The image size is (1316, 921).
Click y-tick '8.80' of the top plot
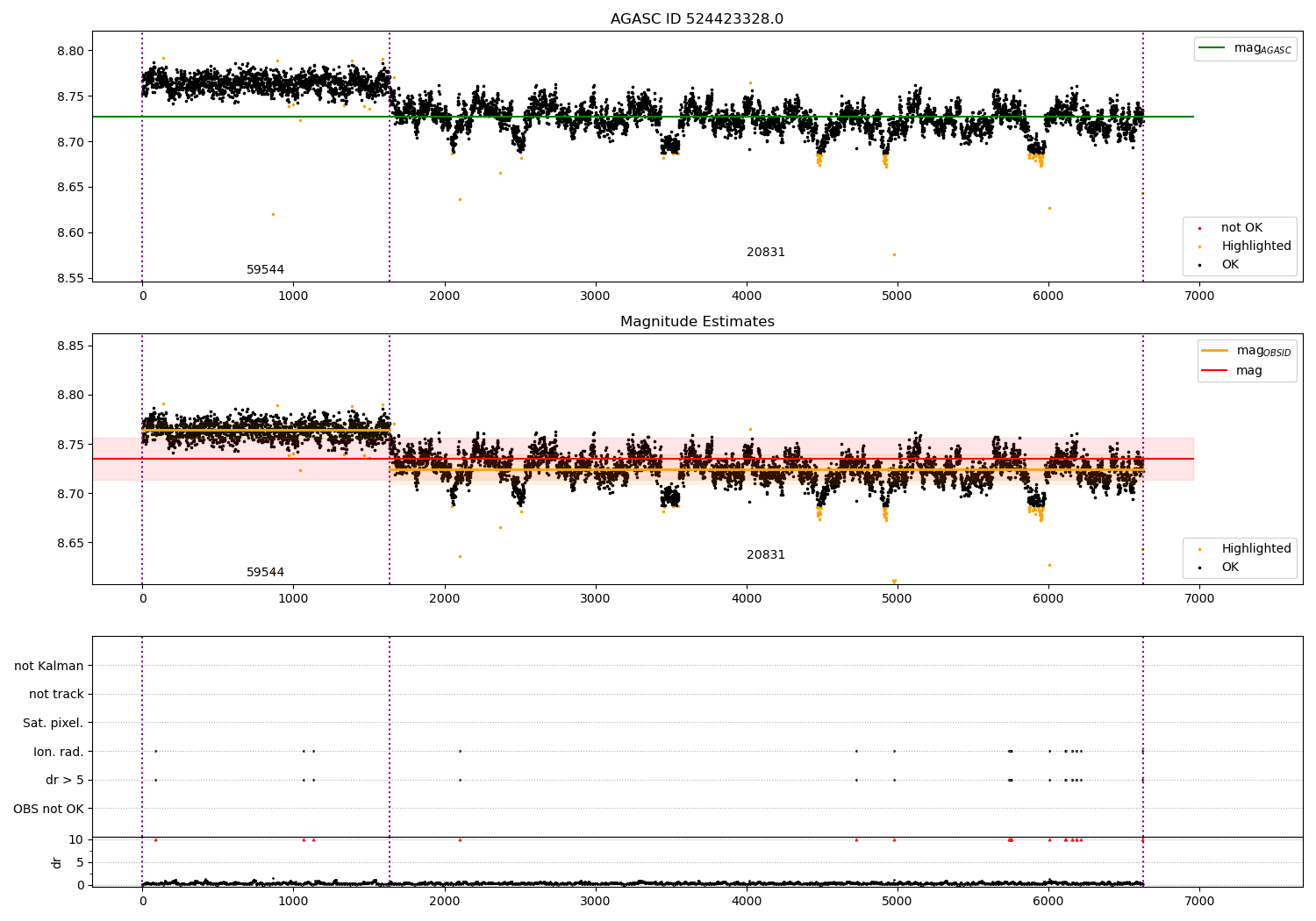(71, 51)
